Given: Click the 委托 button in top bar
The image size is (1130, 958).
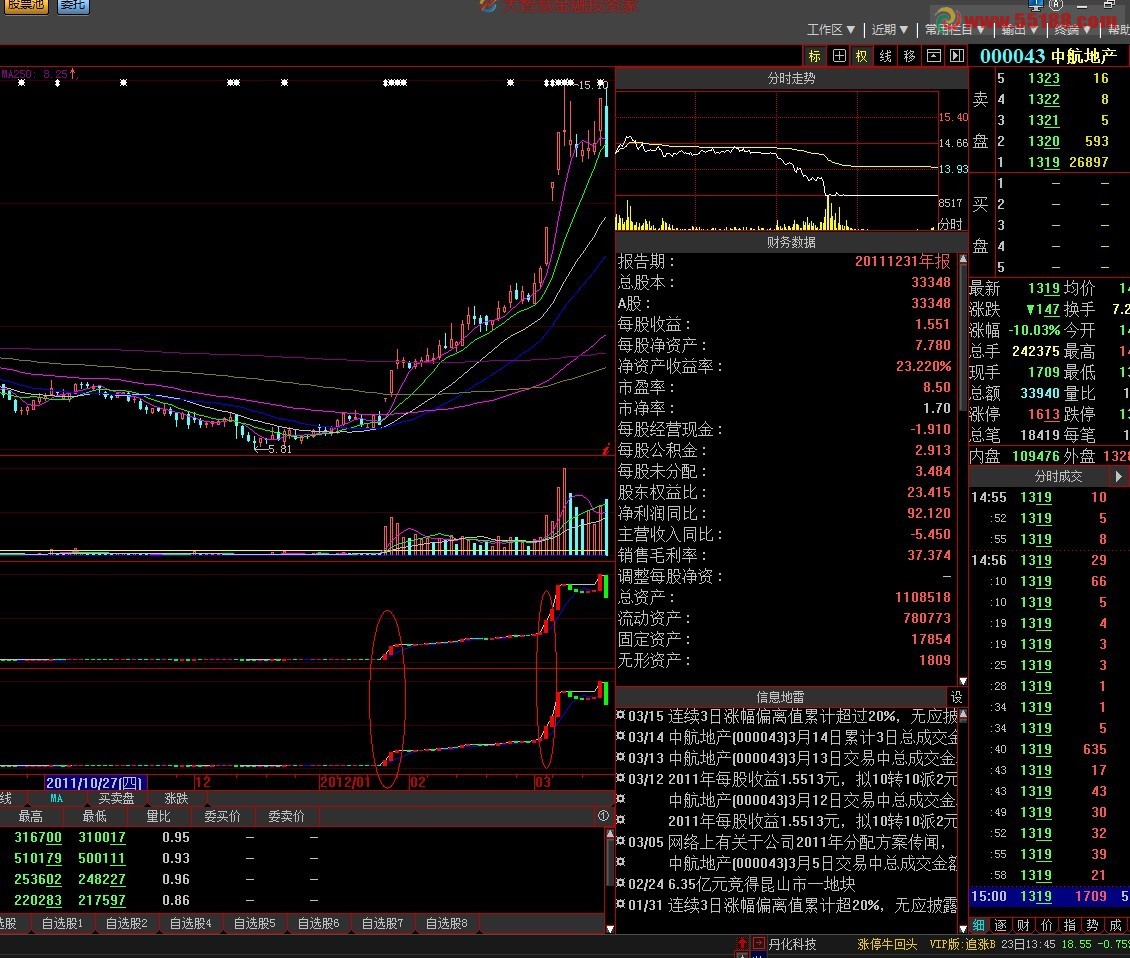Looking at the screenshot, I should point(72,6).
